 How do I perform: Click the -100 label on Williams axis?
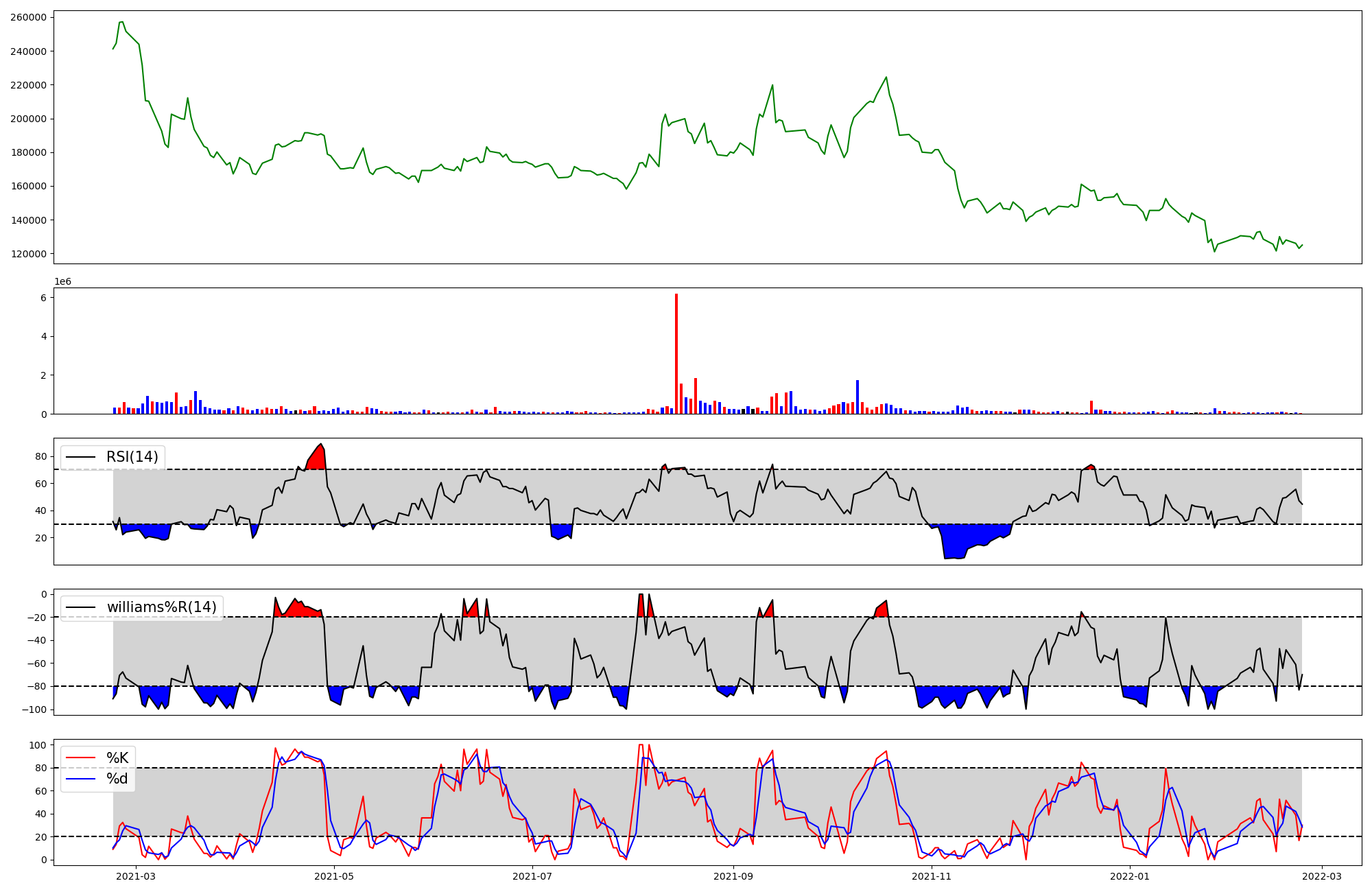[33, 709]
